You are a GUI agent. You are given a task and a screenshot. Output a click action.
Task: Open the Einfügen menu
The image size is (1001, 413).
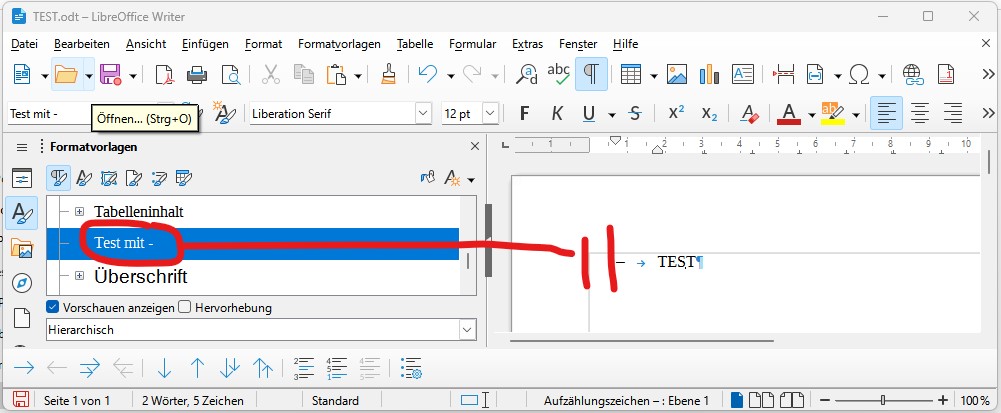[x=205, y=44]
